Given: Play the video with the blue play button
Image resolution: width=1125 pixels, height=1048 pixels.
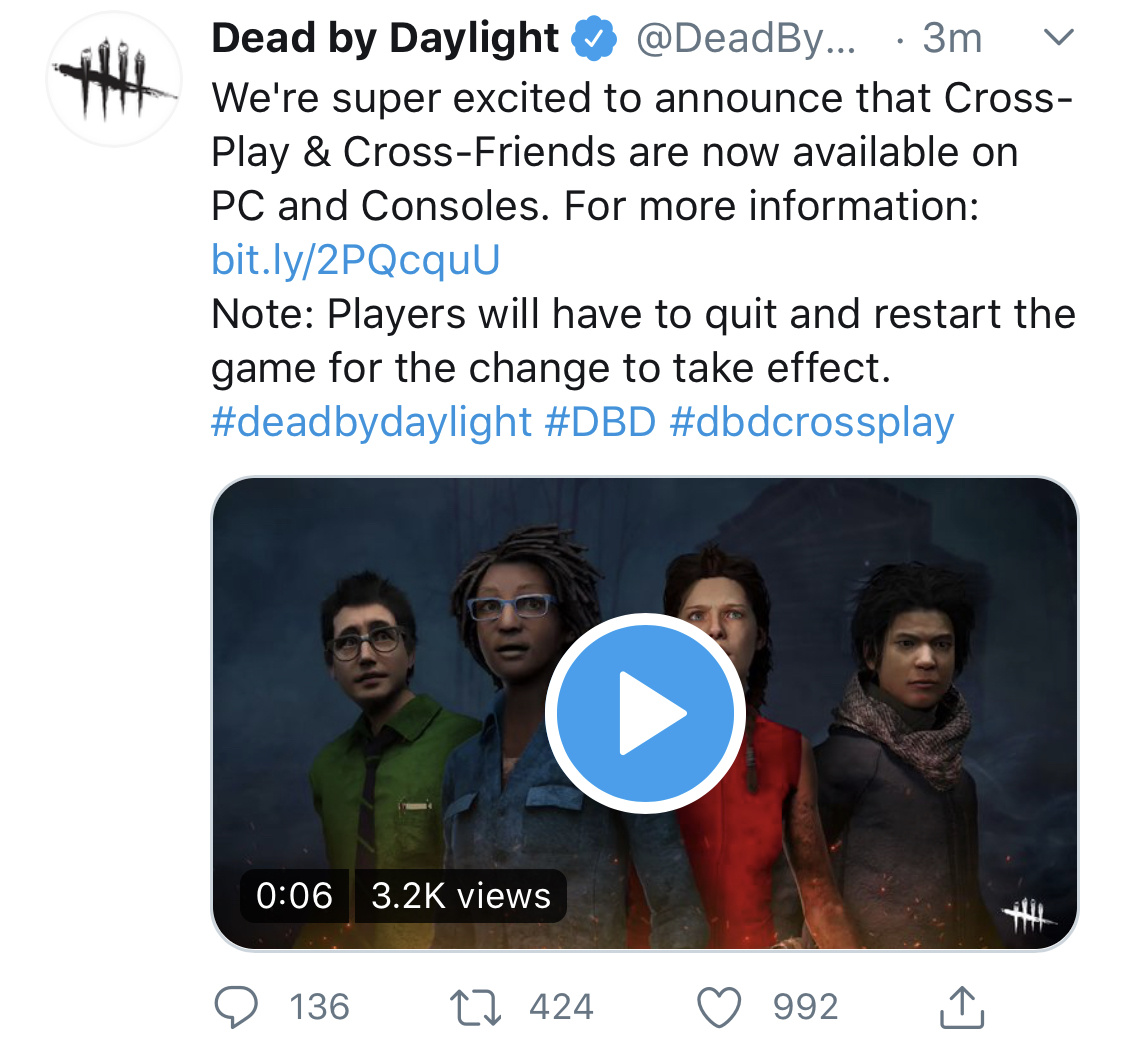Looking at the screenshot, I should click(644, 713).
